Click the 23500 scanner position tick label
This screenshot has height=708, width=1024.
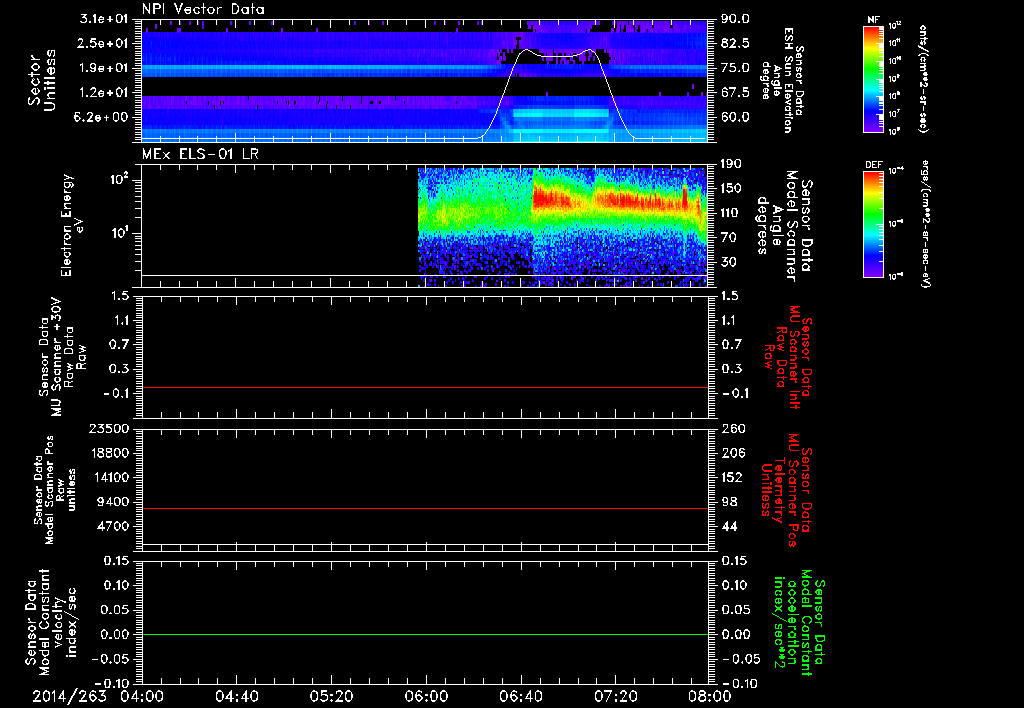coord(109,428)
